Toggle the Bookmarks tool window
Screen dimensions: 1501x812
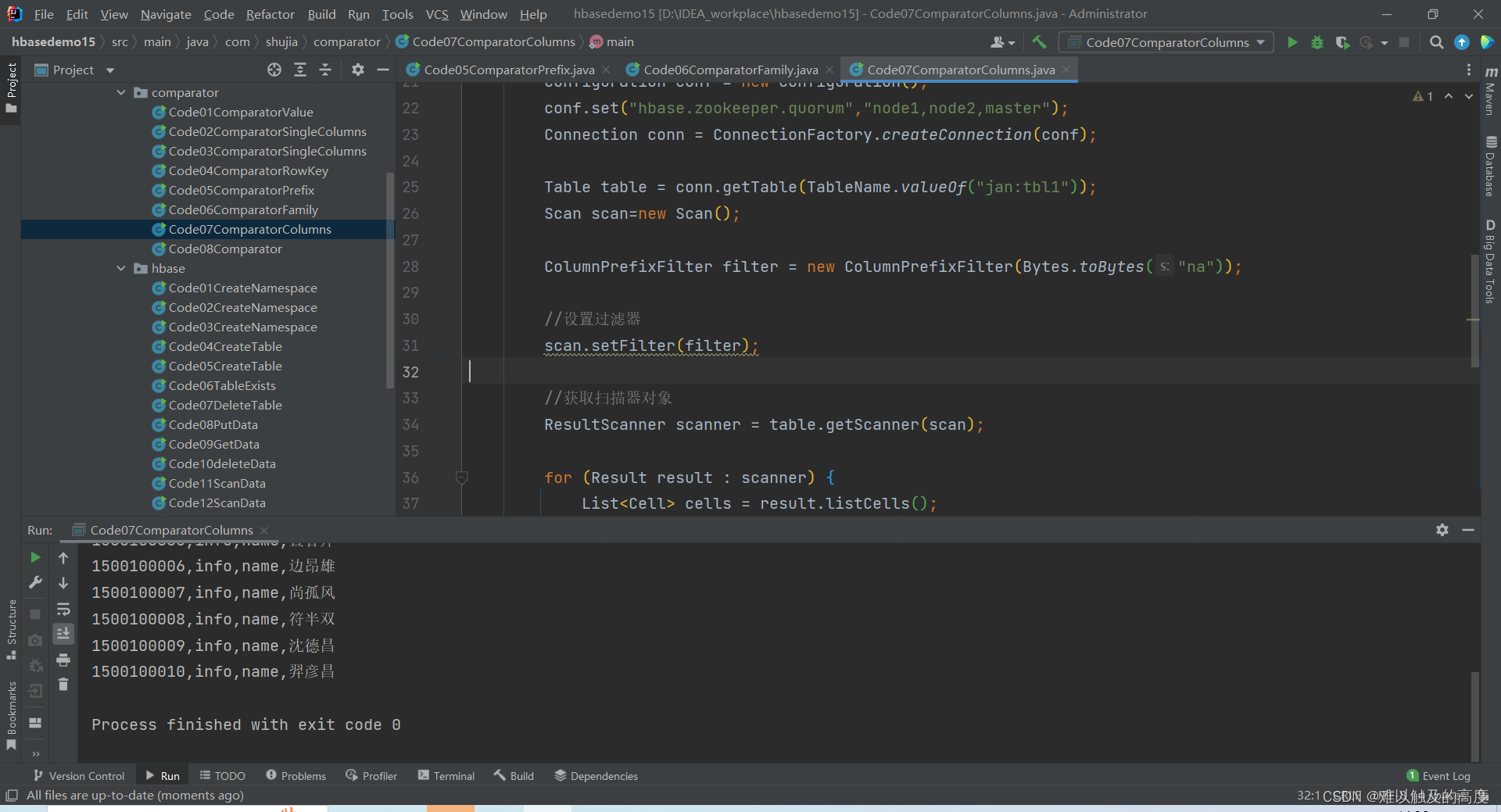11,715
